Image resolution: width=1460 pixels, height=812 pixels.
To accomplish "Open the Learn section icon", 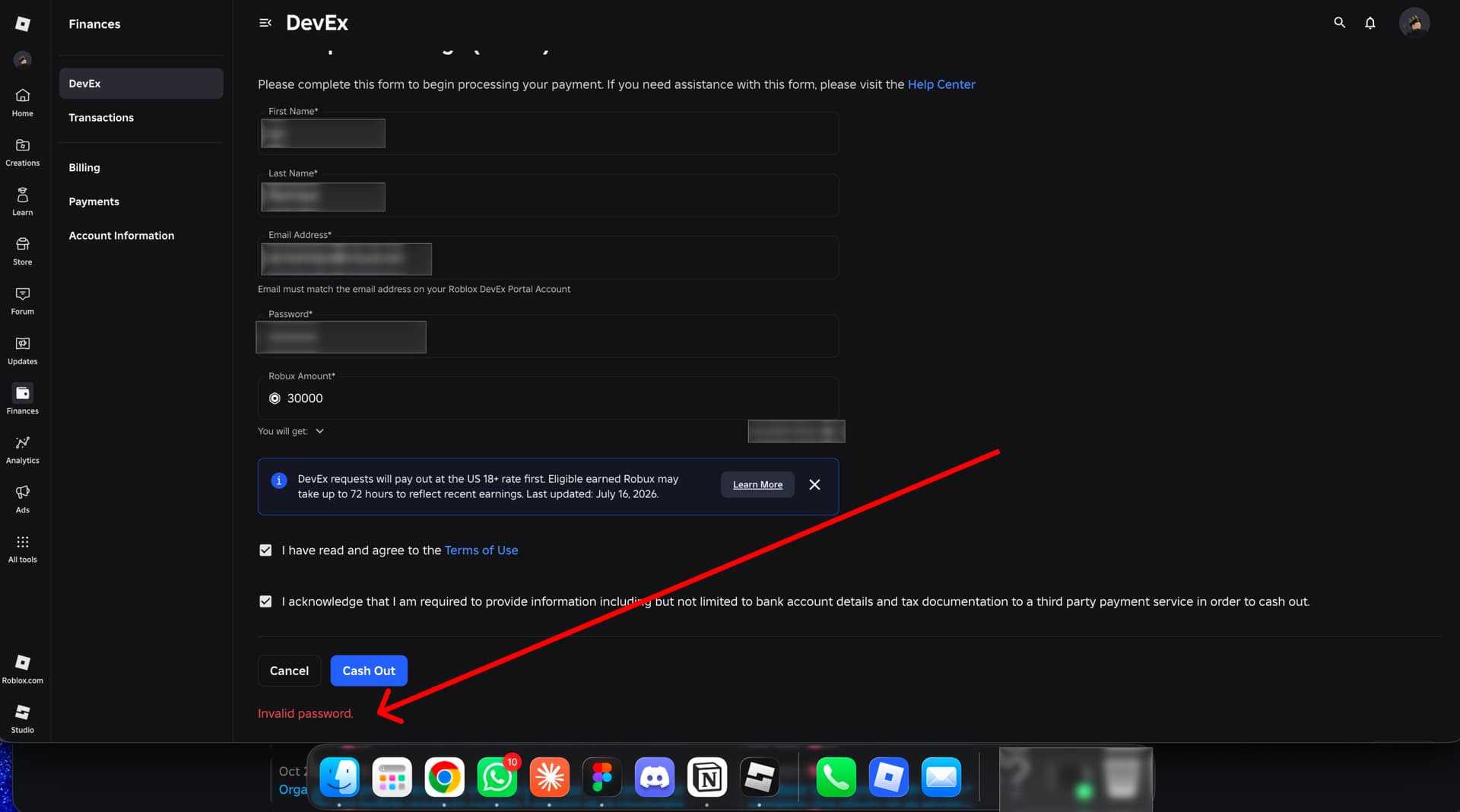I will click(23, 201).
